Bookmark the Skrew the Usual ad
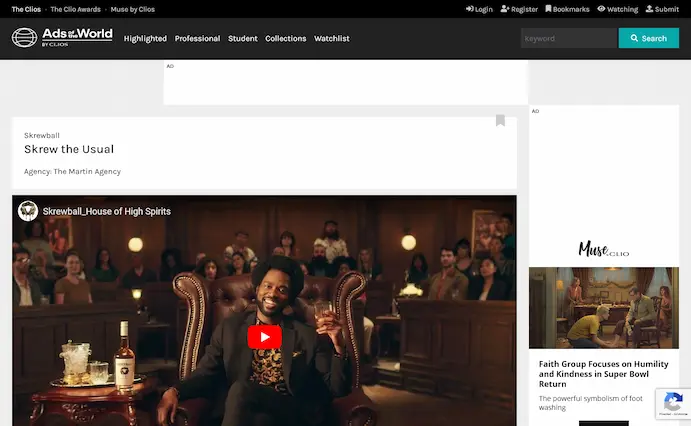The image size is (691, 426). [500, 120]
